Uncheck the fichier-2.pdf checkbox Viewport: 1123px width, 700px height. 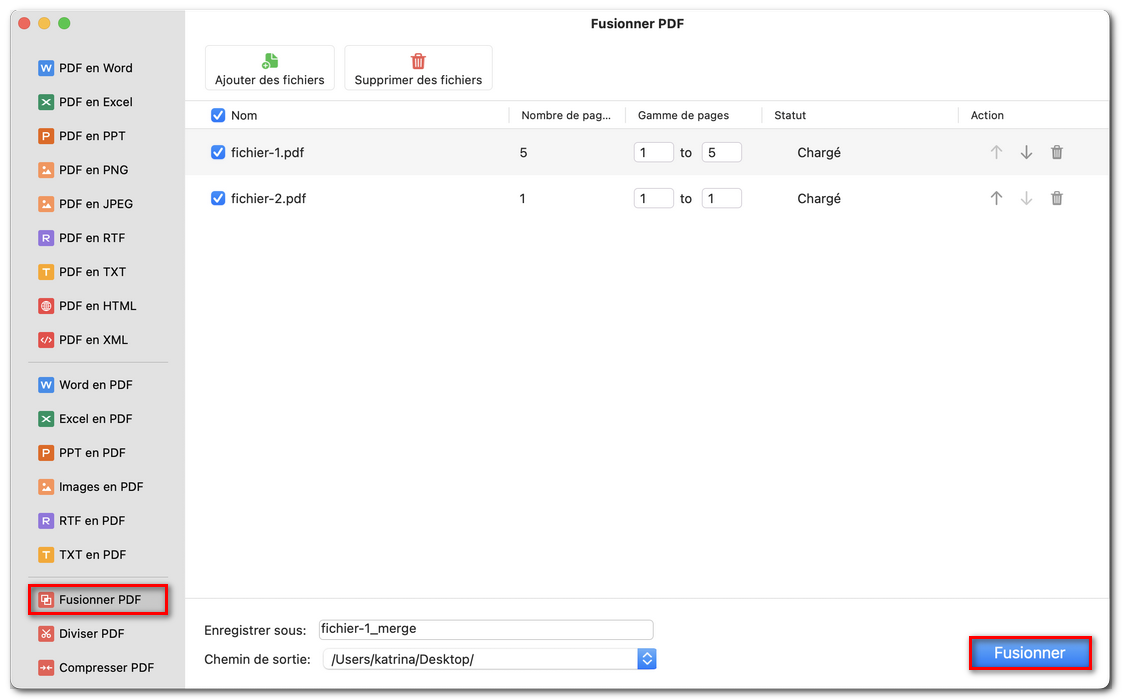[217, 198]
